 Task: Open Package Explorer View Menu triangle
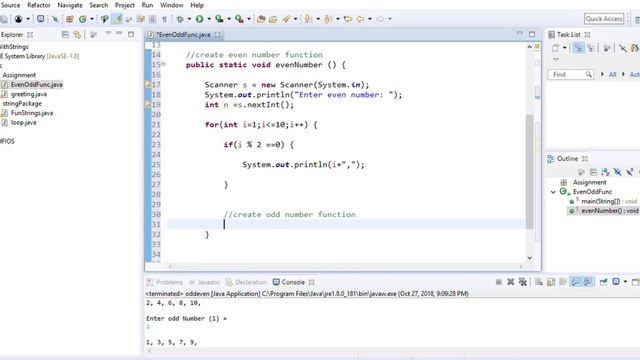[x=108, y=33]
